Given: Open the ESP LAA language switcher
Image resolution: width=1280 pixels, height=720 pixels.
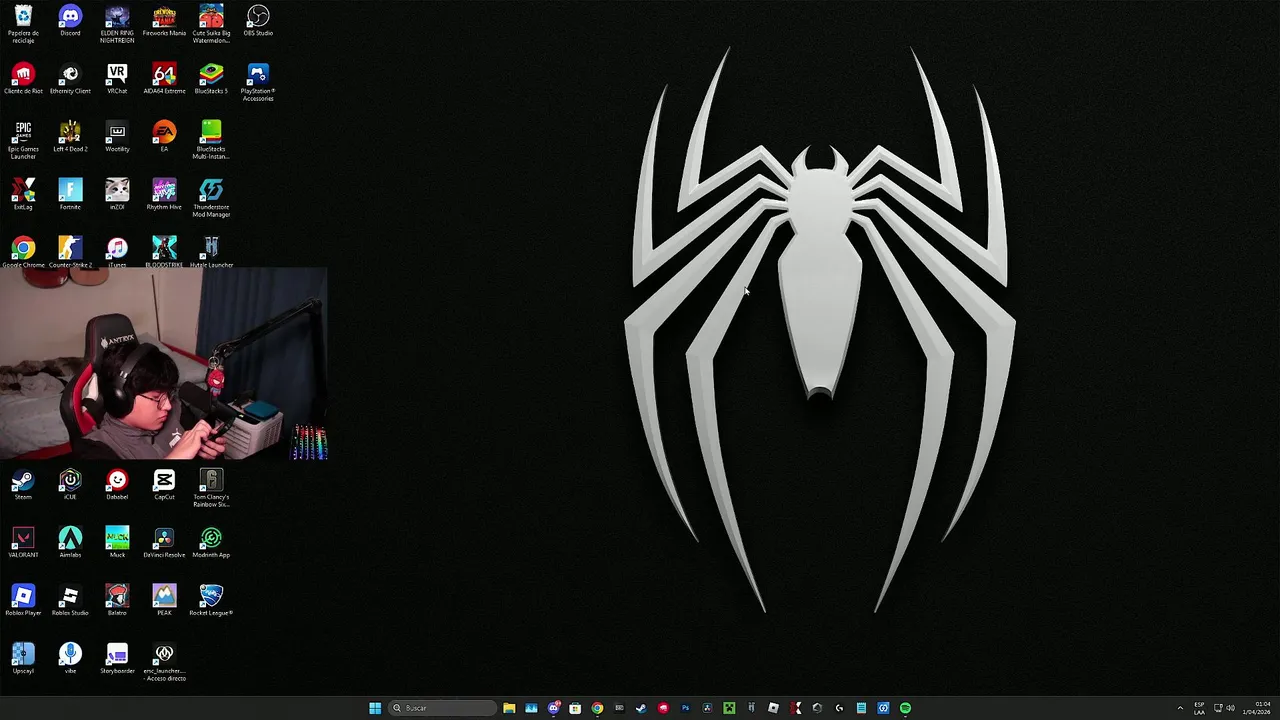Looking at the screenshot, I should point(1199,708).
